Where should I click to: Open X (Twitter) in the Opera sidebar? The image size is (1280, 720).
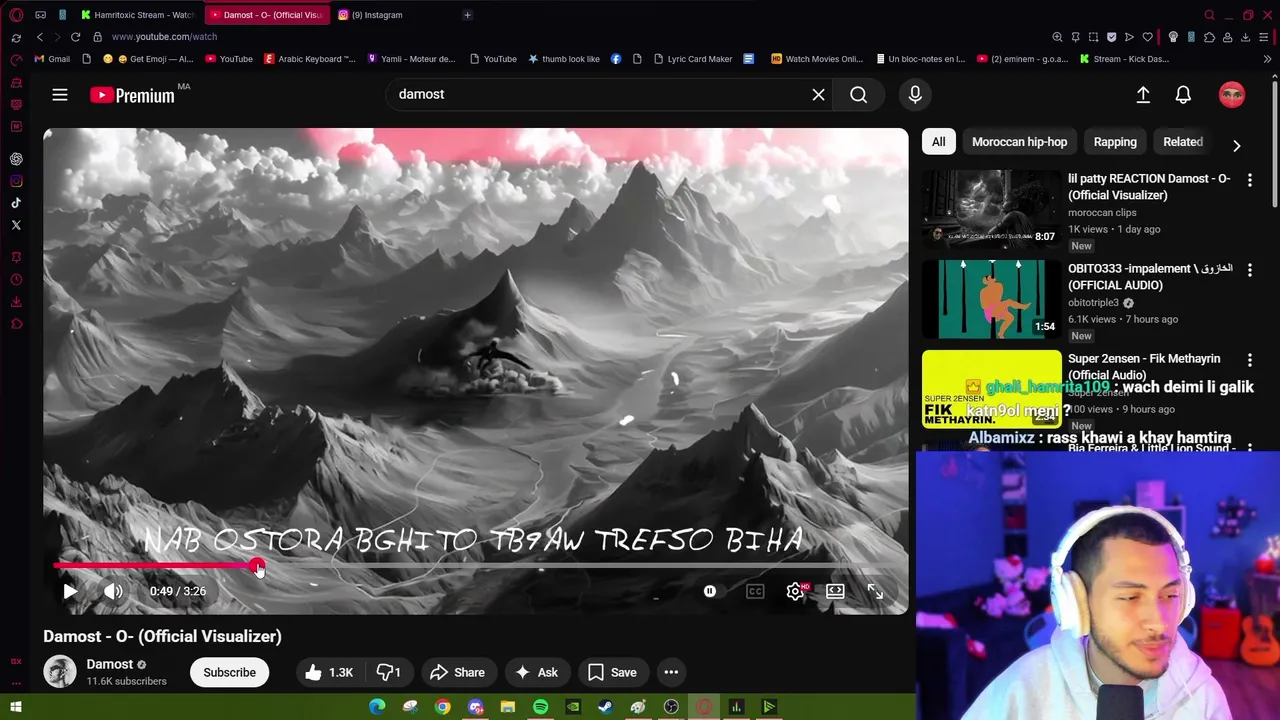click(16, 225)
